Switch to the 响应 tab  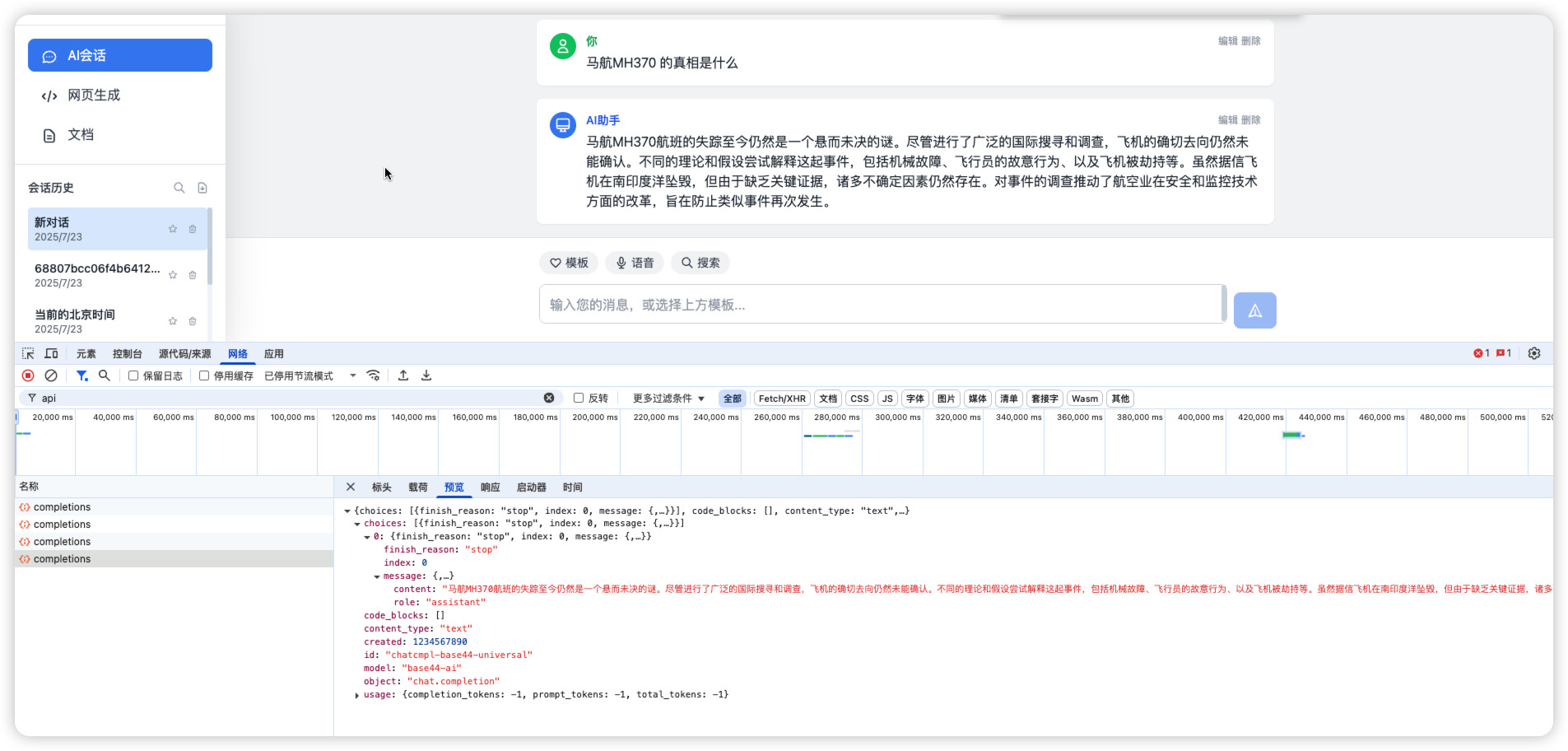click(x=490, y=487)
